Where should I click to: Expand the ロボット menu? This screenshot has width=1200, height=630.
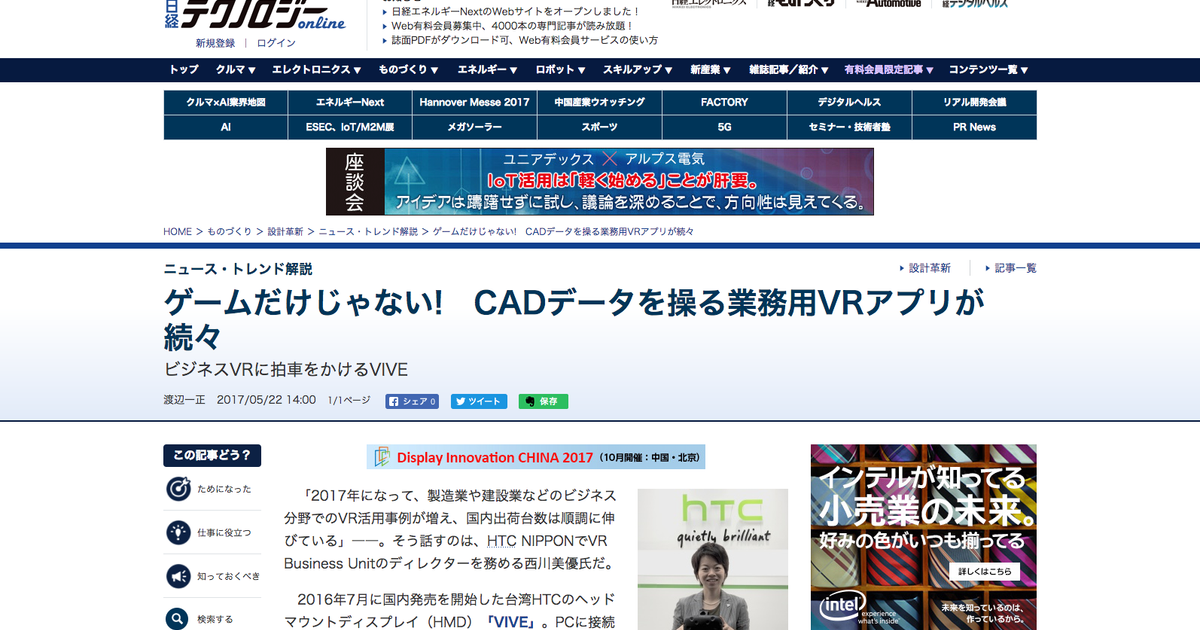tap(561, 70)
